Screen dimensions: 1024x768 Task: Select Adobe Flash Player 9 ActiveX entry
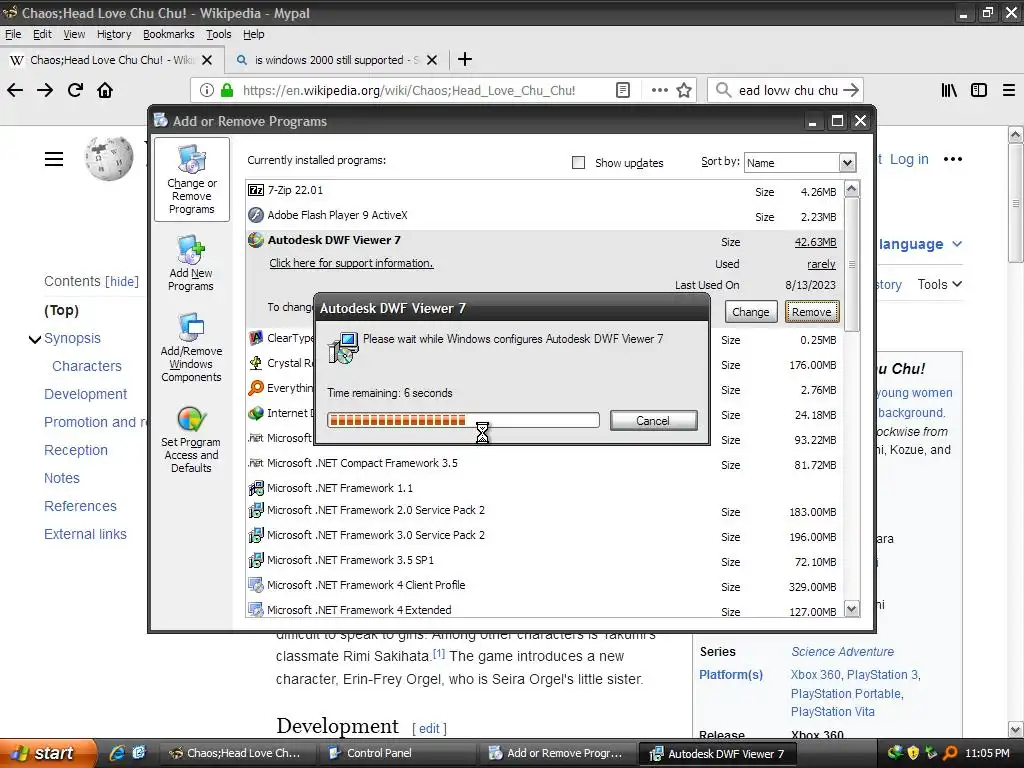click(545, 216)
